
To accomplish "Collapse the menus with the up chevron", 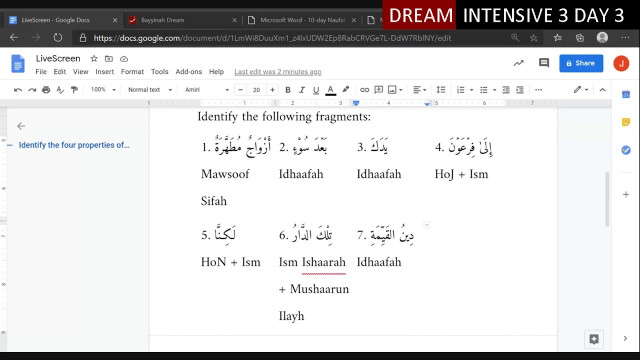I will 602,90.
